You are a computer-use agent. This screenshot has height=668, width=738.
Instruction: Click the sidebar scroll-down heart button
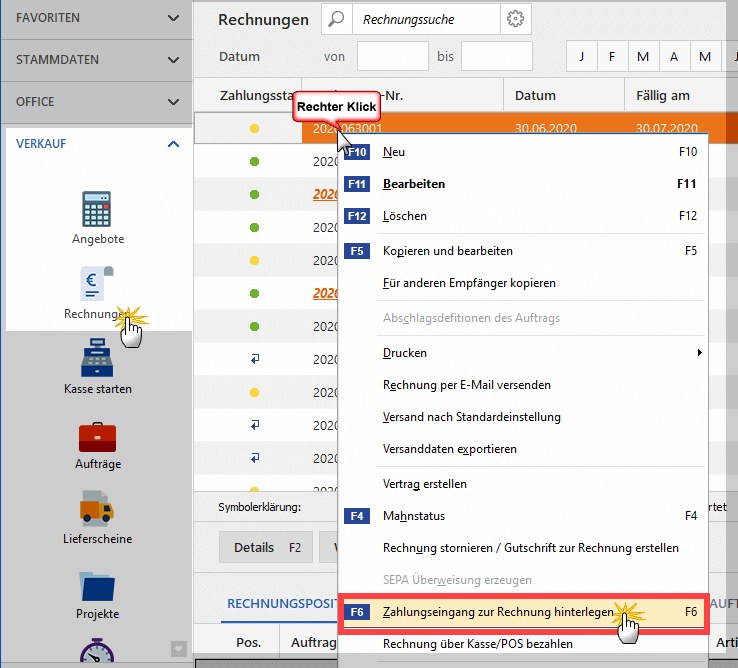[x=179, y=649]
